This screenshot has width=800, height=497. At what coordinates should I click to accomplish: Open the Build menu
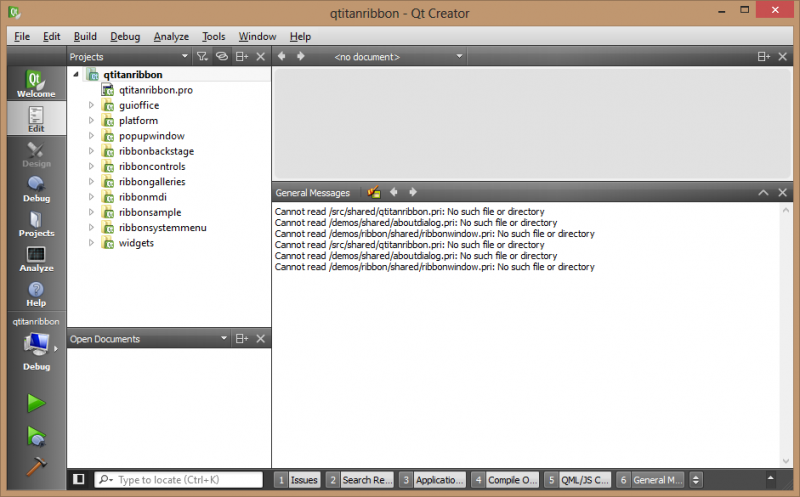pyautogui.click(x=85, y=36)
